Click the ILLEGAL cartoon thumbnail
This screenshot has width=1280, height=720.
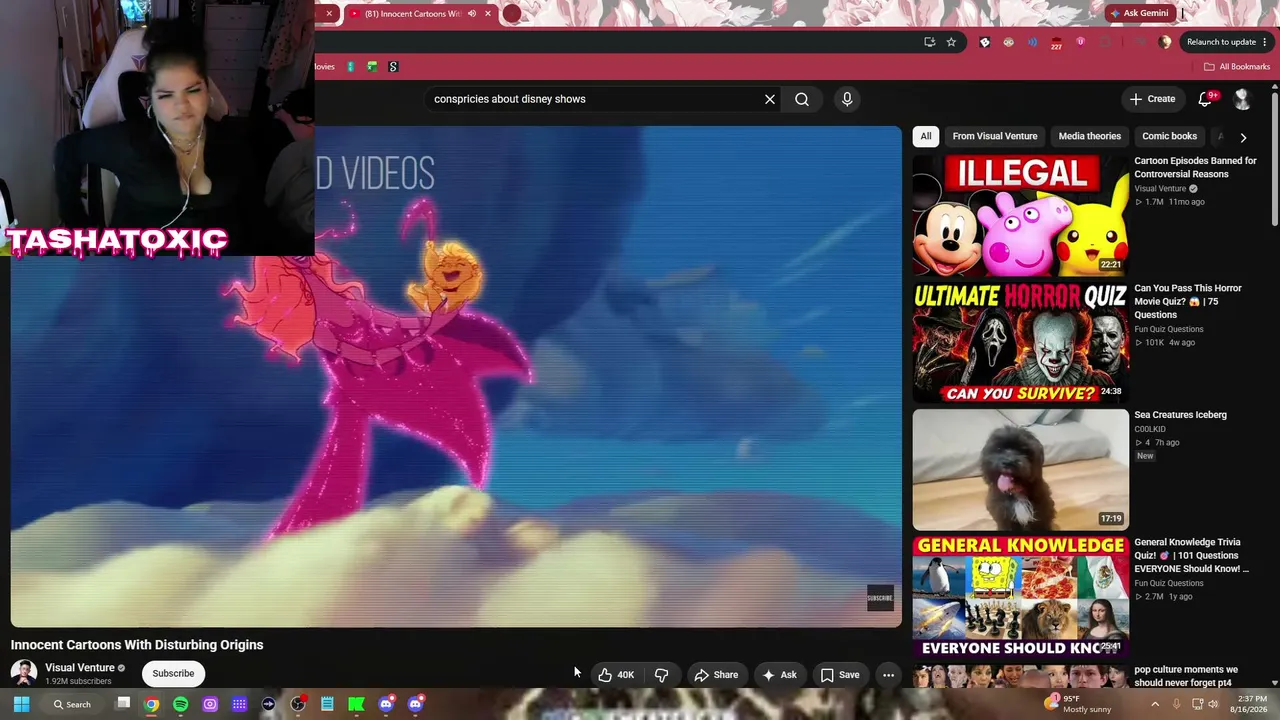point(1020,215)
